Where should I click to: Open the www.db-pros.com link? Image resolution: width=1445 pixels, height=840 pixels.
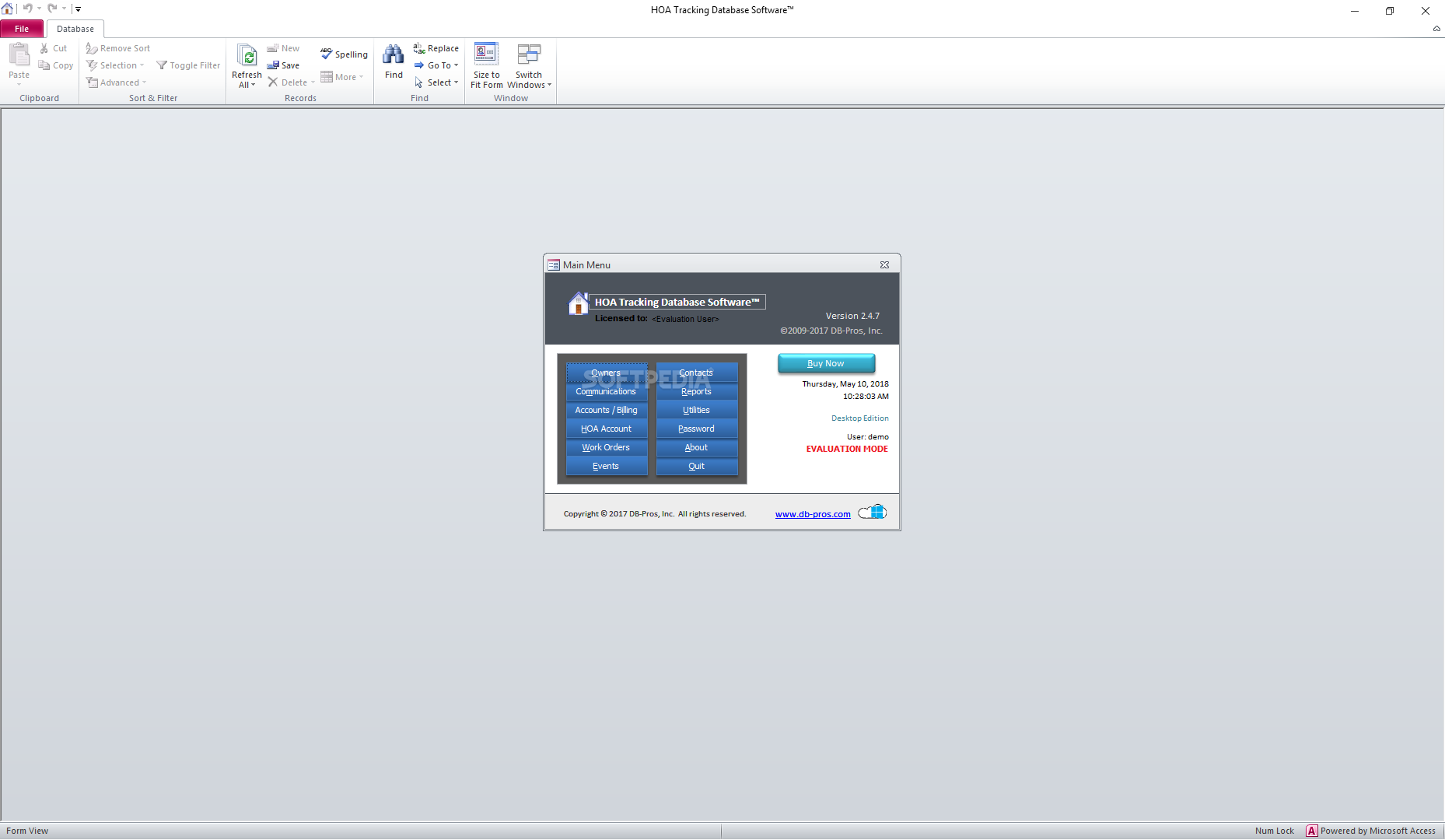point(813,514)
